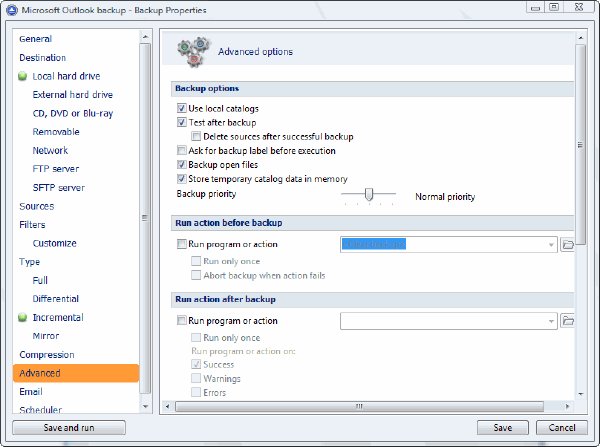Screen dimensions: 600x447
Task: Toggle the Warnings checkbox
Action: (196, 378)
